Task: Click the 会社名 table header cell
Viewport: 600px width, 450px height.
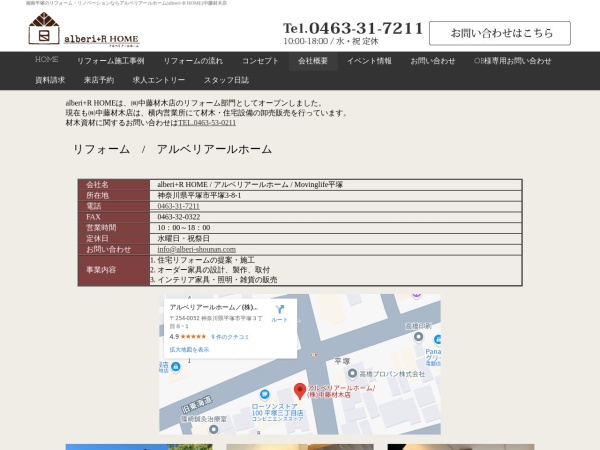Action: tap(114, 185)
